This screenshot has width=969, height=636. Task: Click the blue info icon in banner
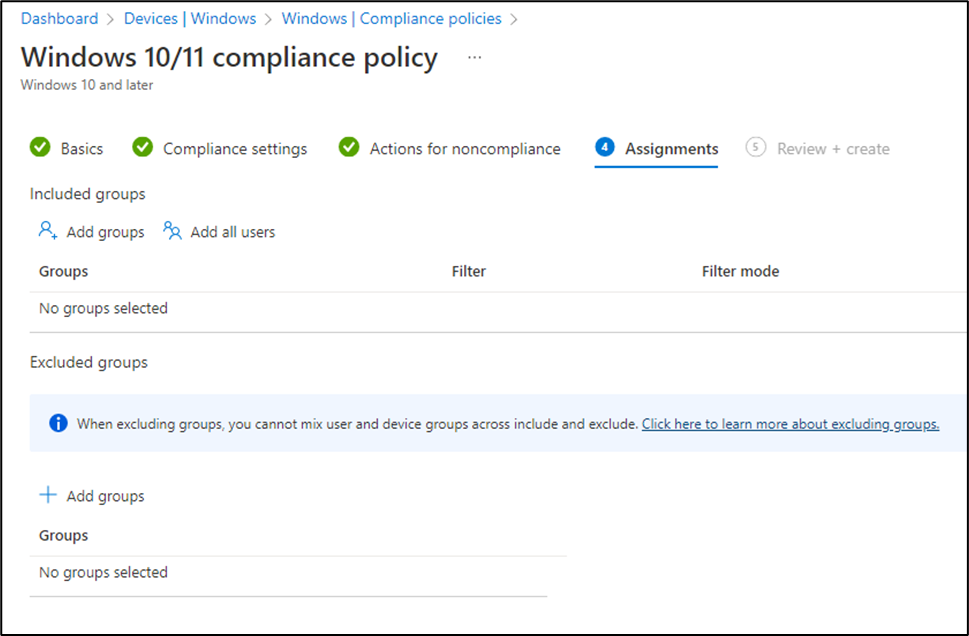point(58,423)
